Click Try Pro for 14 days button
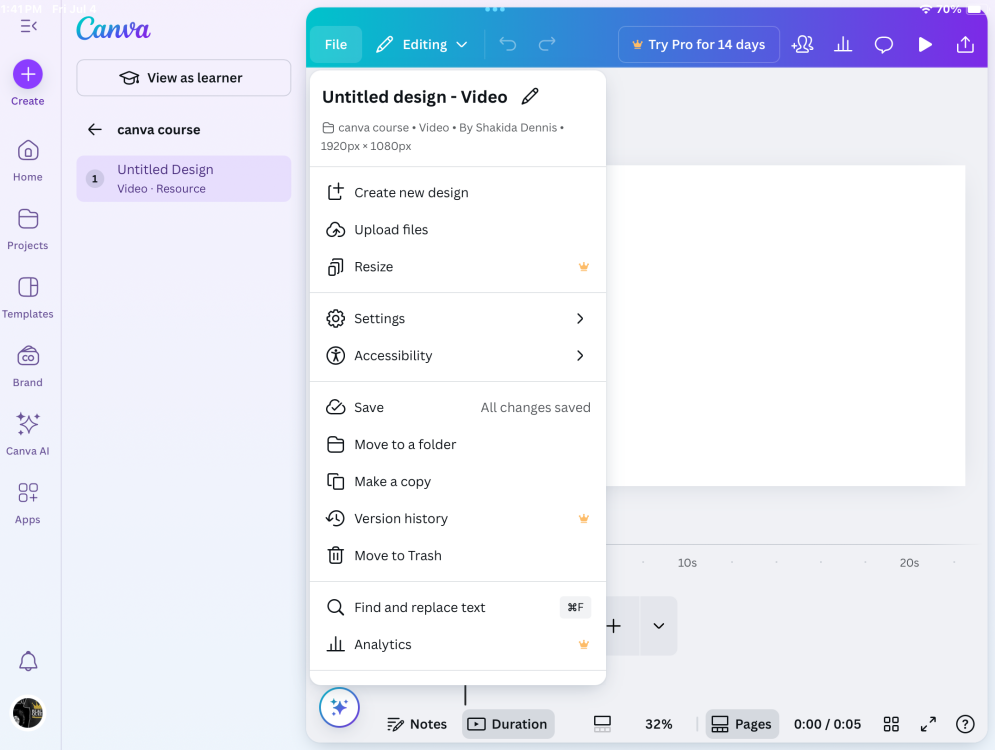This screenshot has height=750, width=995. 699,45
